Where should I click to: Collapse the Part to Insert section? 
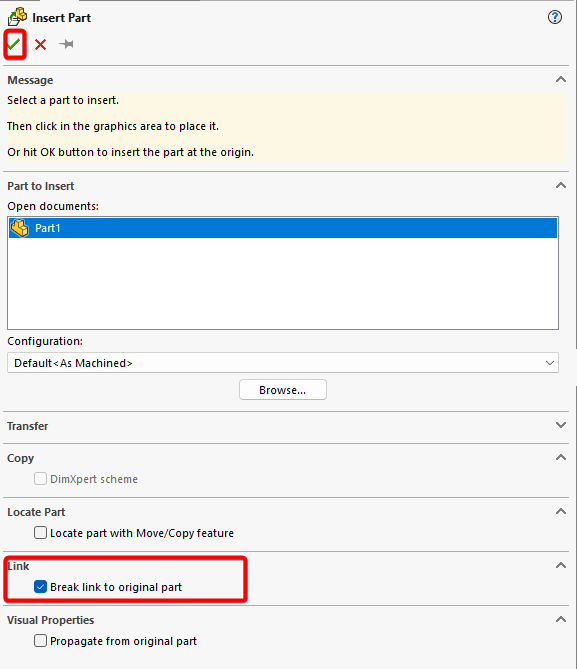[x=561, y=185]
